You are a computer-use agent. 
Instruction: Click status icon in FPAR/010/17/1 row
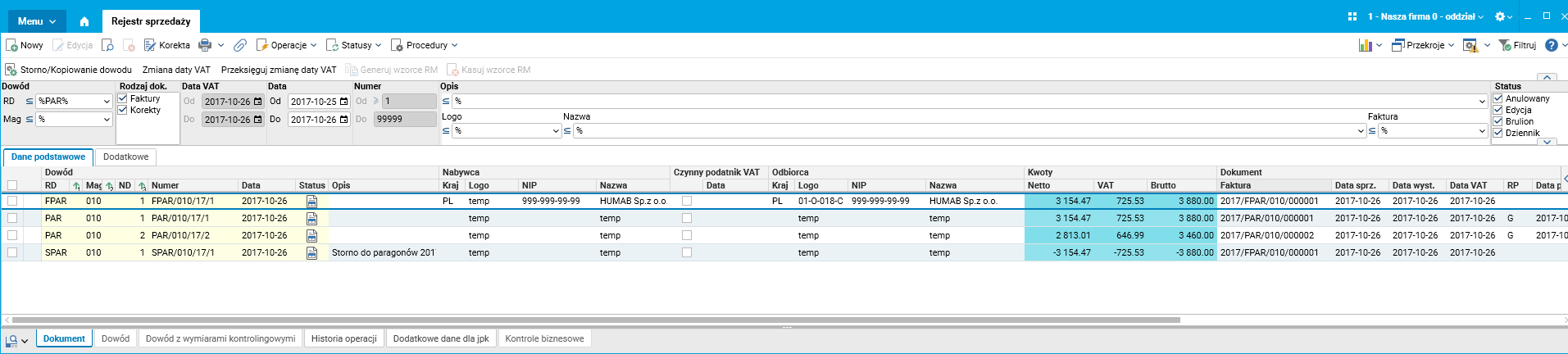point(311,201)
